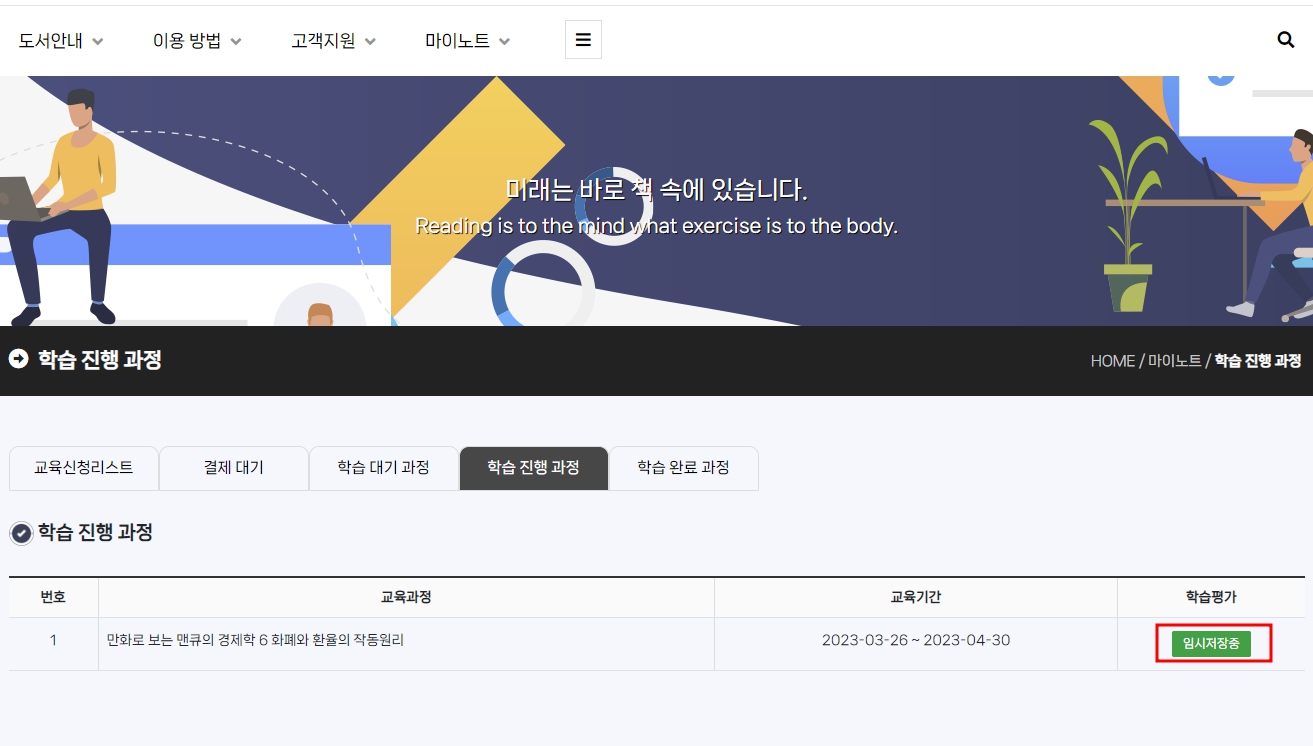Expand the 도서안내 dropdown menu
This screenshot has height=746, width=1313.
point(61,41)
